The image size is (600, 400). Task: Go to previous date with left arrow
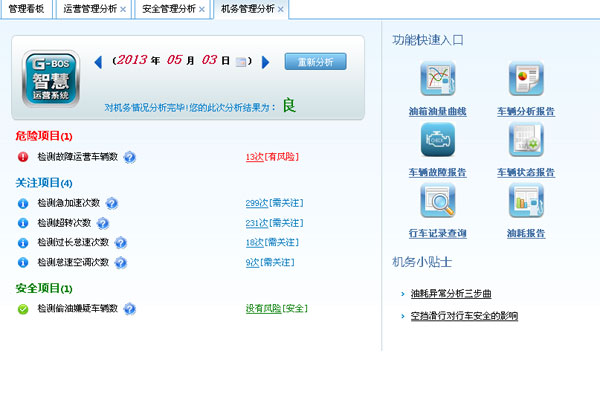pos(98,62)
